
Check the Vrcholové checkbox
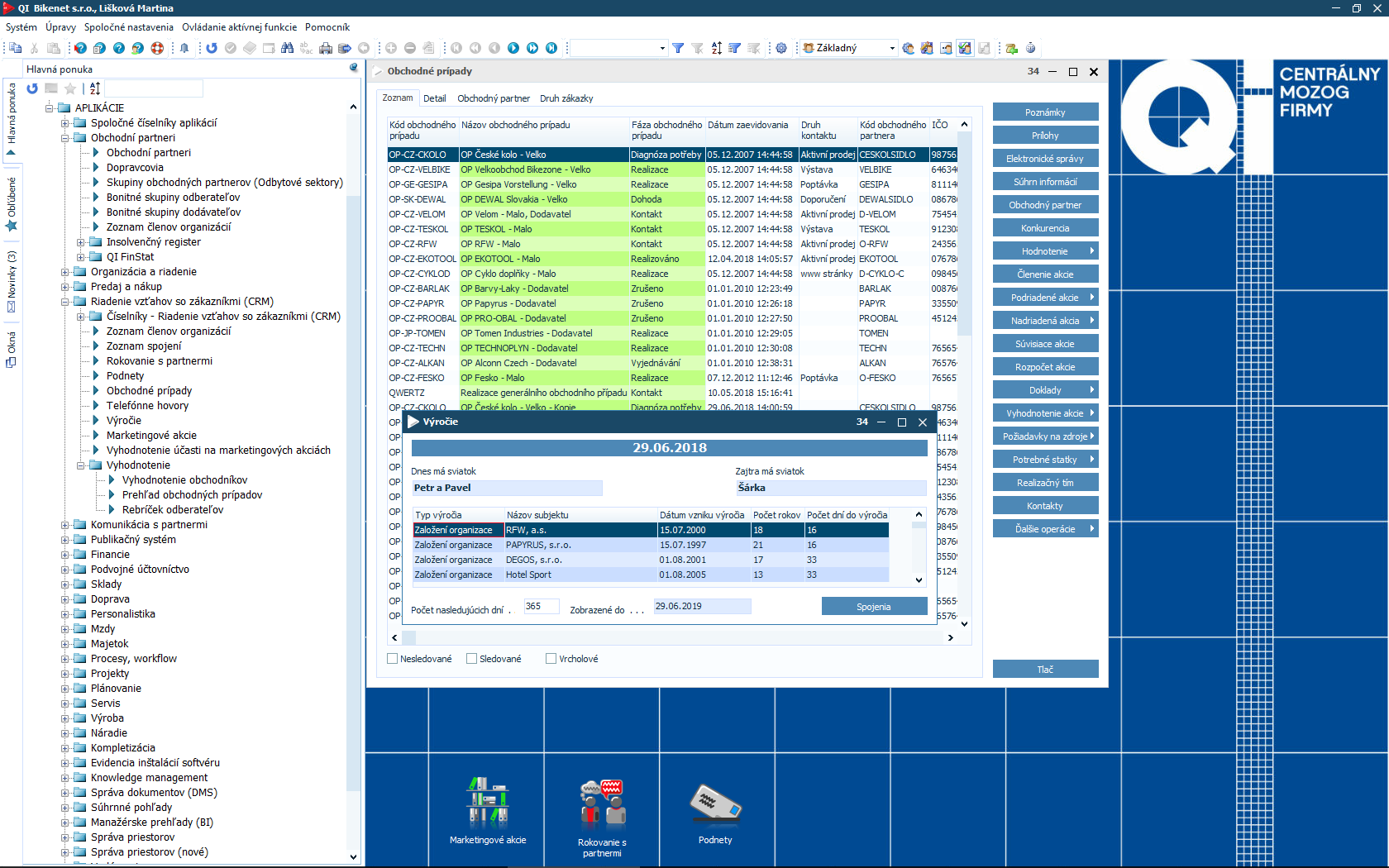point(551,659)
